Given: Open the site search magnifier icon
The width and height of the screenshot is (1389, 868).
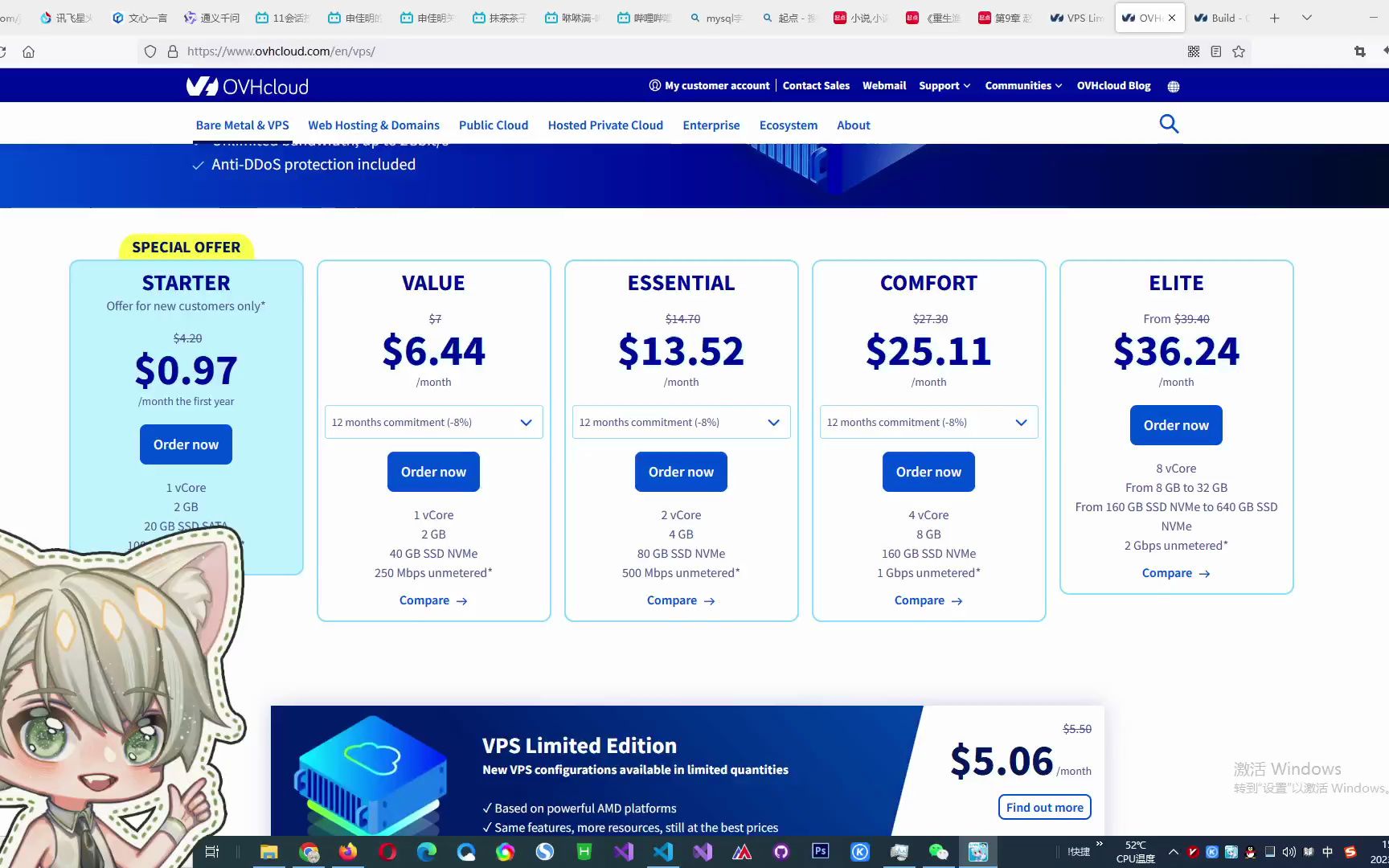Looking at the screenshot, I should pos(1169,124).
